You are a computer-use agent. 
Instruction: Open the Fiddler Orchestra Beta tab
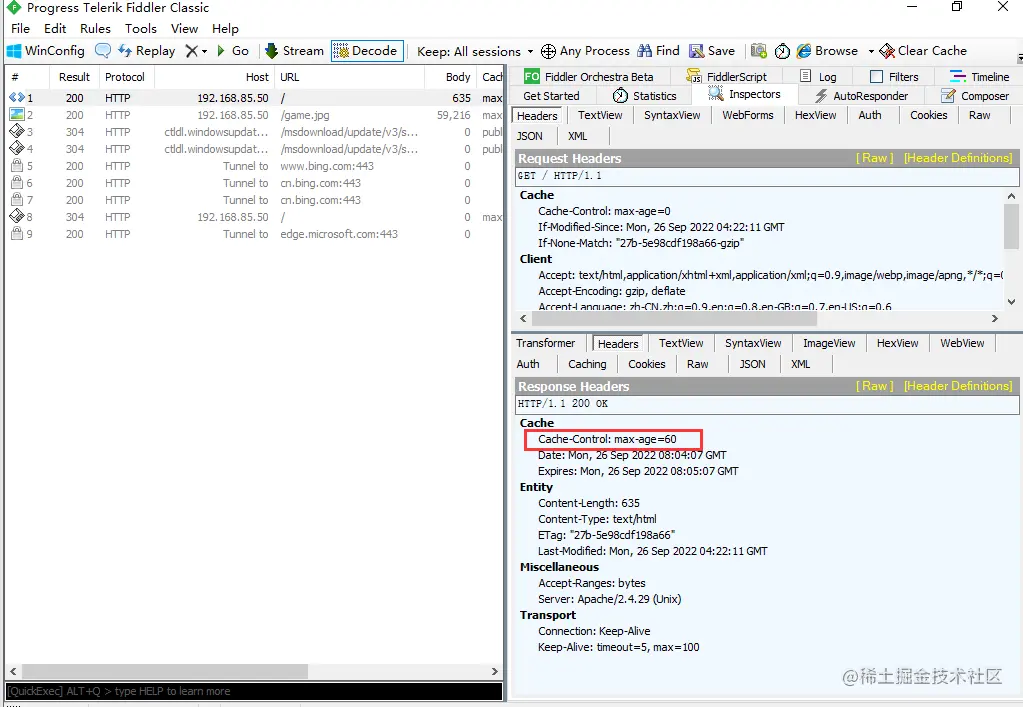[589, 76]
